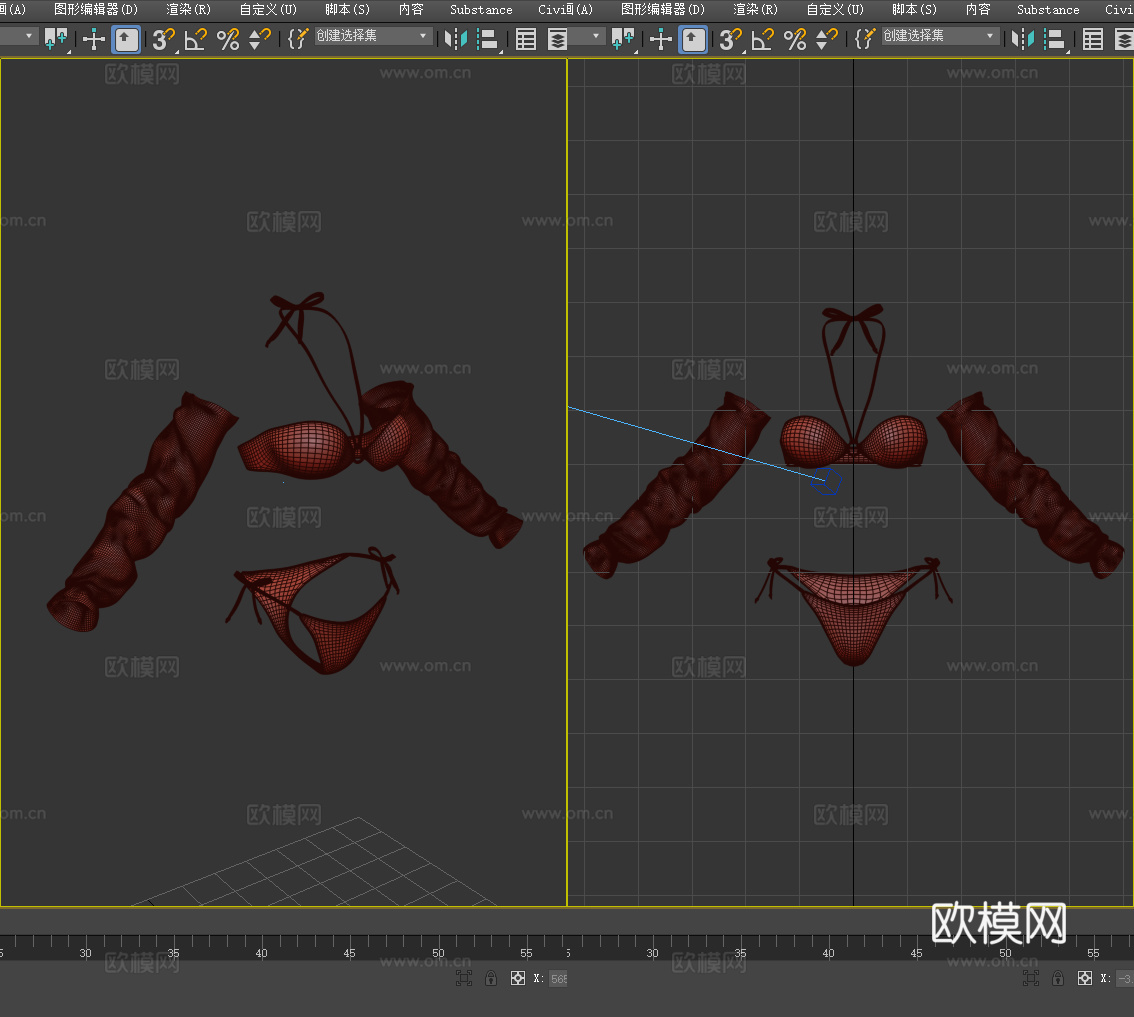The width and height of the screenshot is (1134, 1017).
Task: Click Use Pivot Point Center icon in perspective-view window
Action: tap(56, 38)
